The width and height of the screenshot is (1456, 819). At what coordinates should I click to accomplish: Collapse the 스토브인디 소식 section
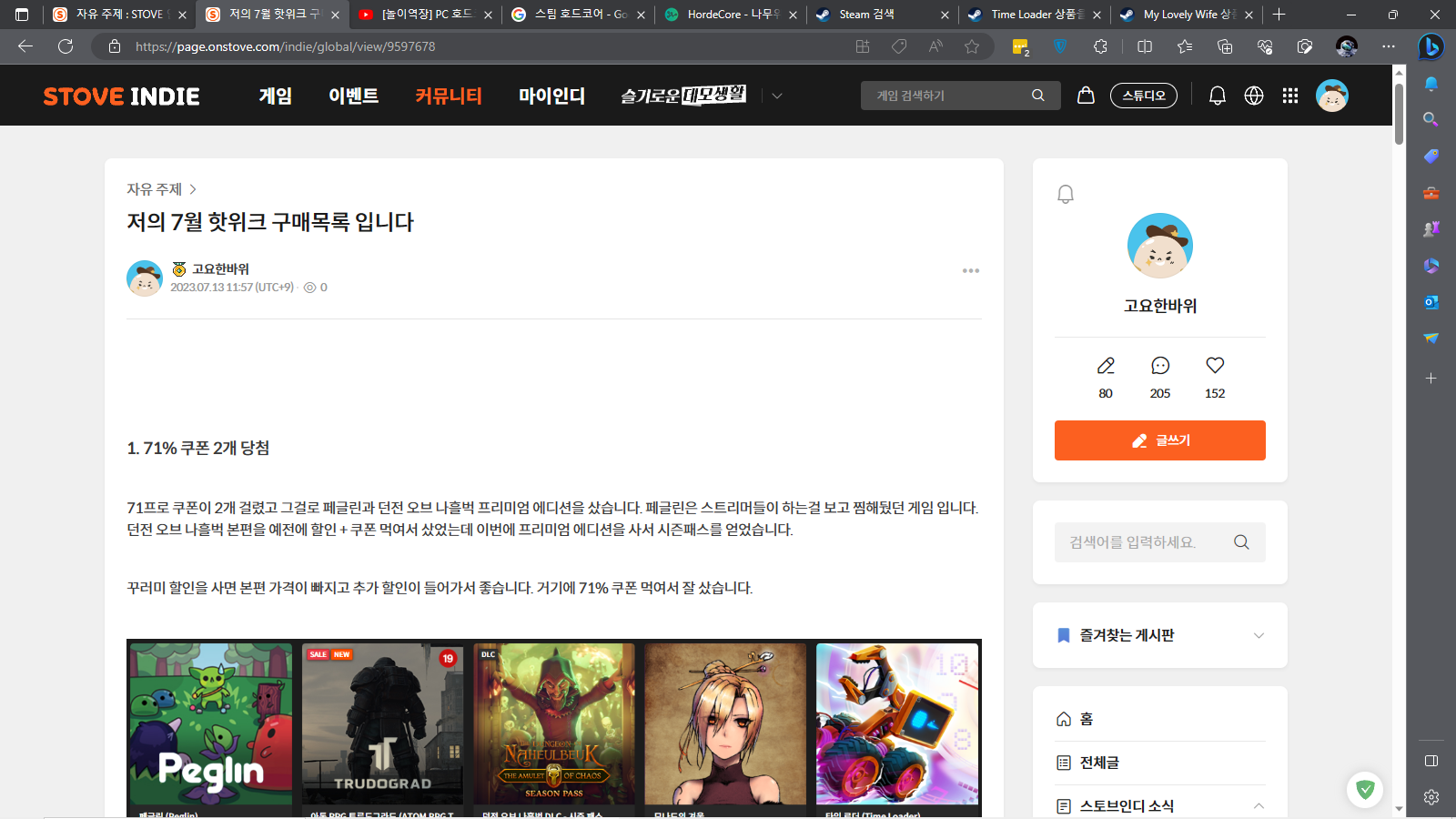1259,806
